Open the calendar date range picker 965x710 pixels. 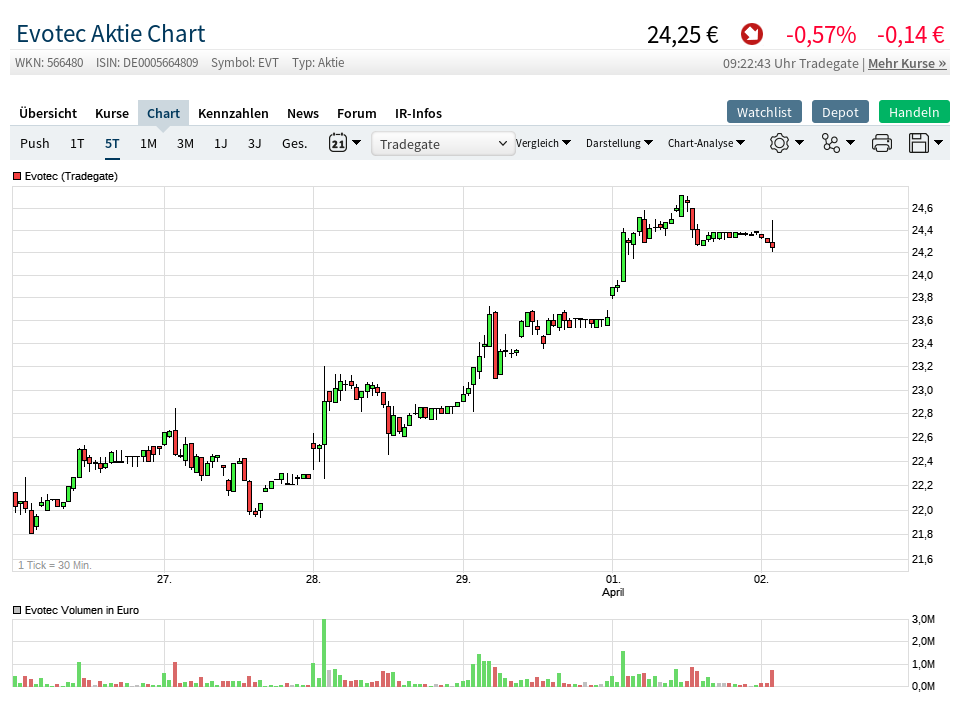coord(337,143)
